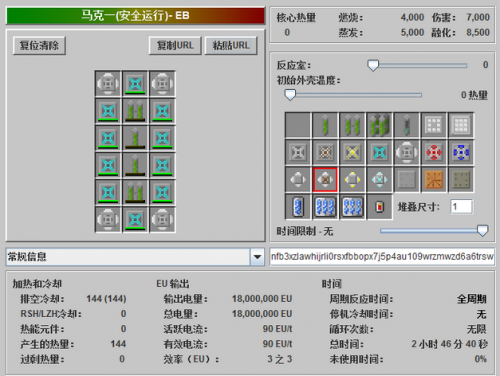
Task: Toggle the red-highlighted advanced heat exchanger
Action: pos(325,180)
